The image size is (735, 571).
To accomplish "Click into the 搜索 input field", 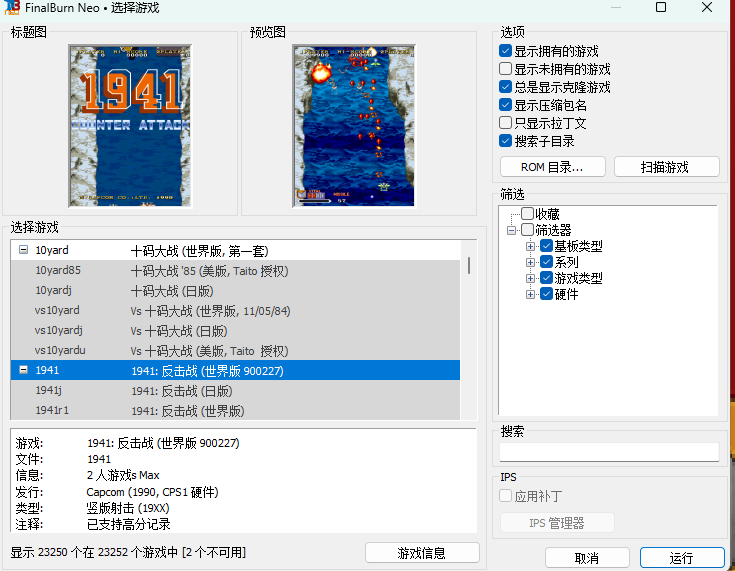I will coord(609,452).
